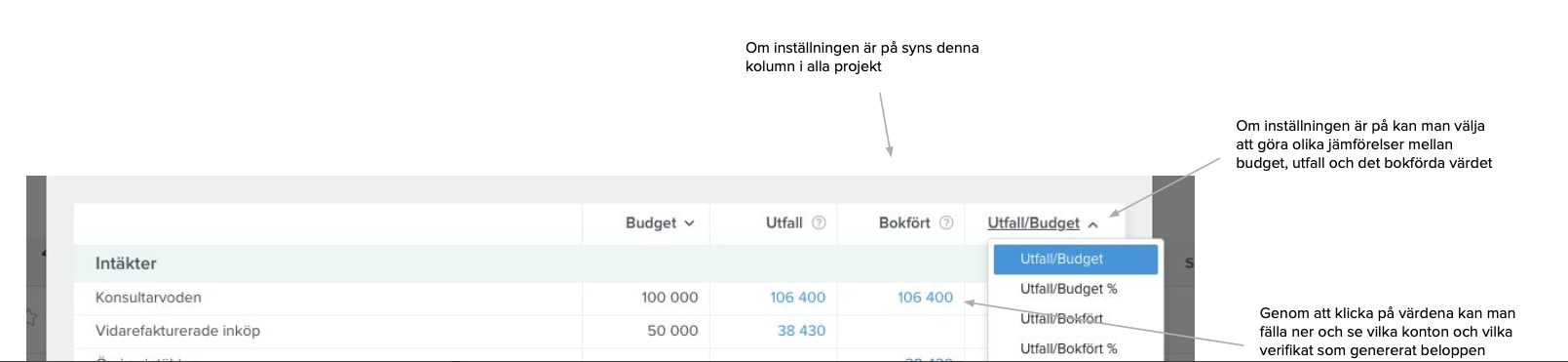The image size is (1568, 362).
Task: Click the star icon at left edge
Action: click(x=31, y=317)
